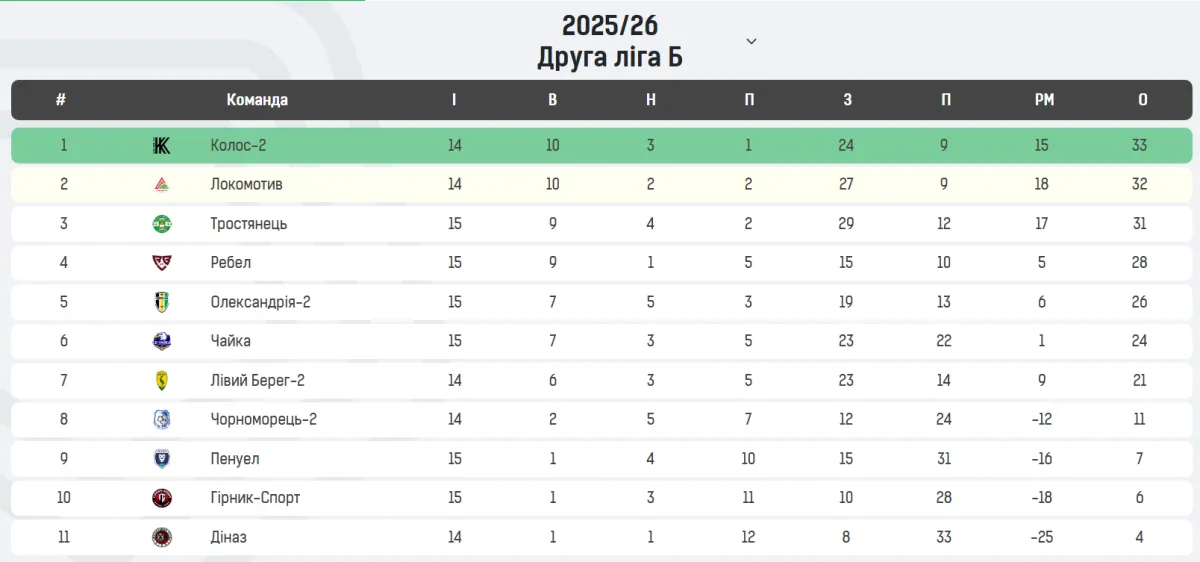Expand the league selector chevron
Viewport: 1200px width, 562px height.
(752, 41)
